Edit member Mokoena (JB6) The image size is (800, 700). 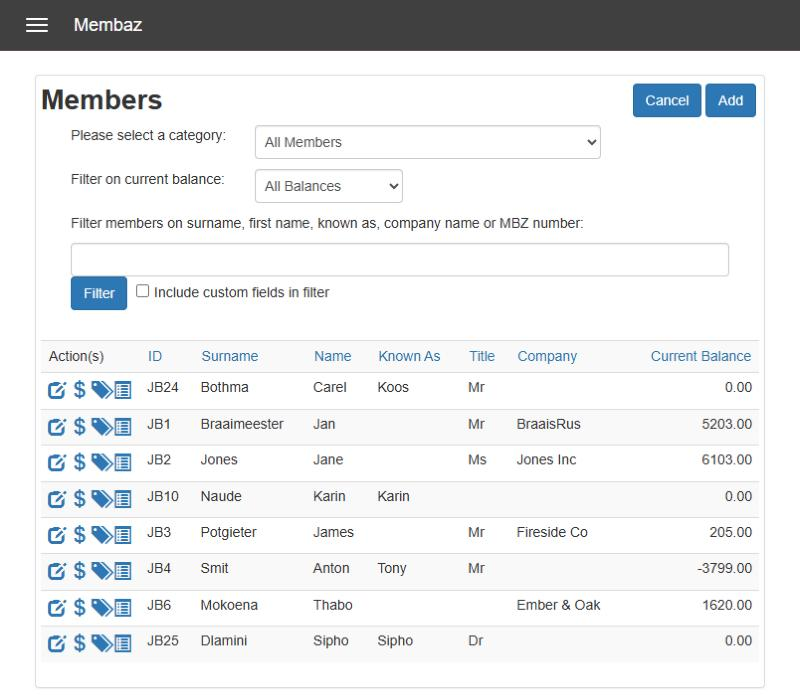(57, 608)
